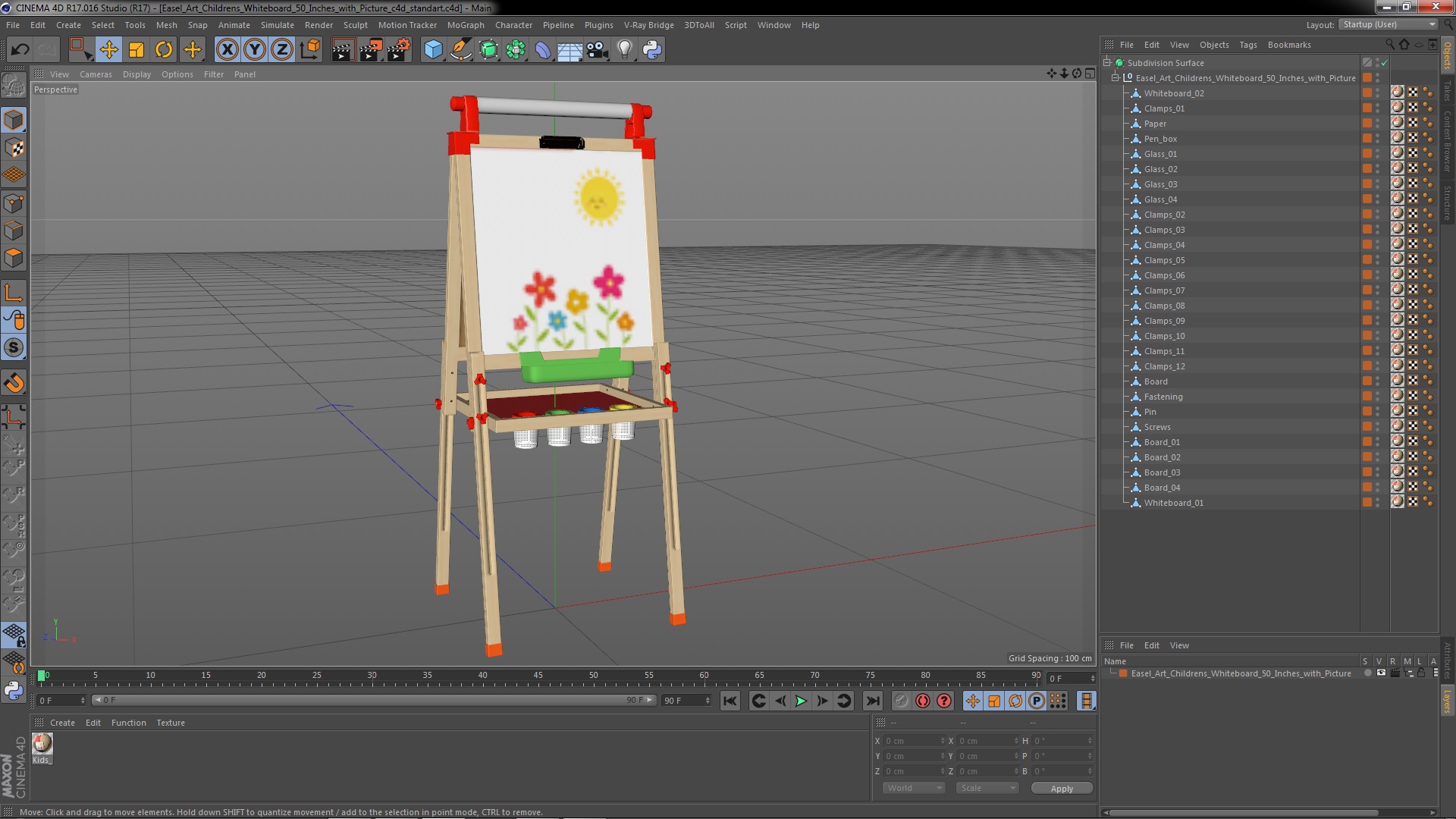Viewport: 1456px width, 819px height.
Task: Add a Cube primitive object
Action: [433, 50]
